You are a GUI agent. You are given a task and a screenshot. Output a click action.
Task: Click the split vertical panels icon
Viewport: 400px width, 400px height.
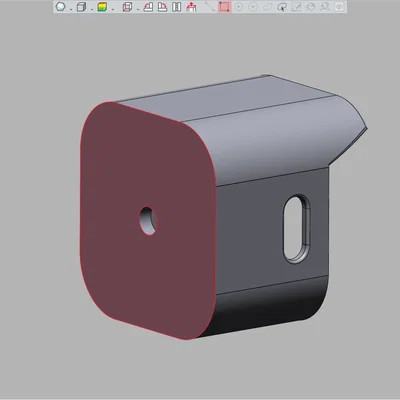tap(177, 7)
